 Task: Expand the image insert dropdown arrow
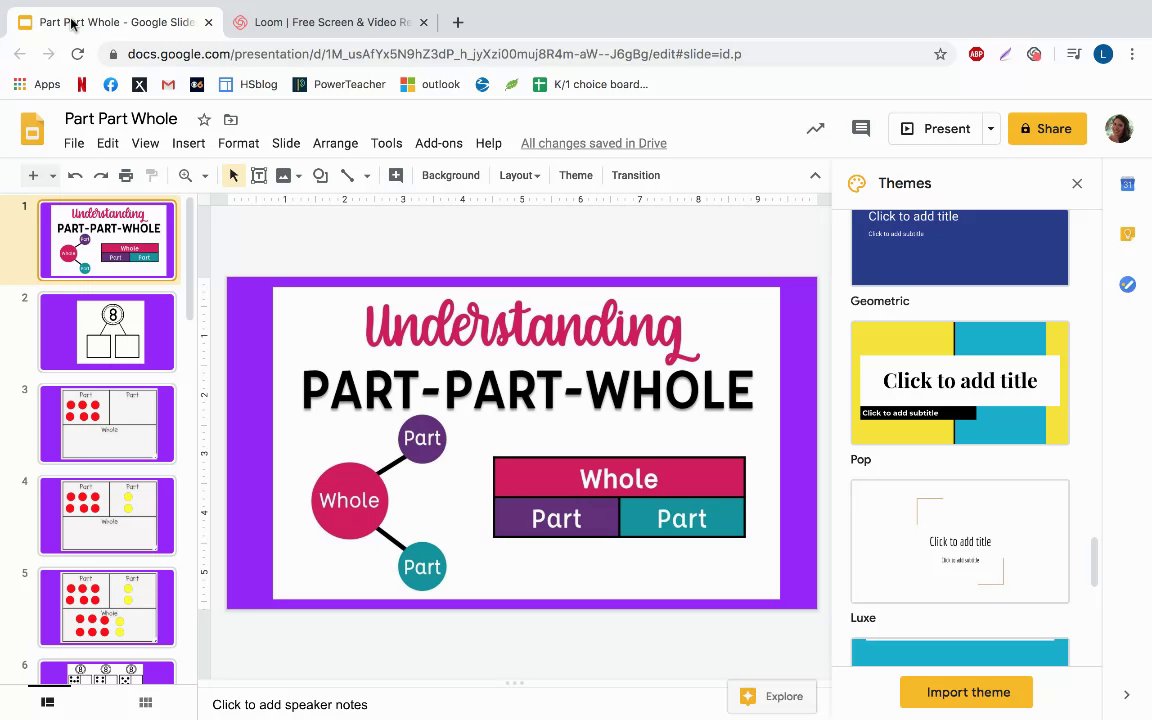(299, 176)
